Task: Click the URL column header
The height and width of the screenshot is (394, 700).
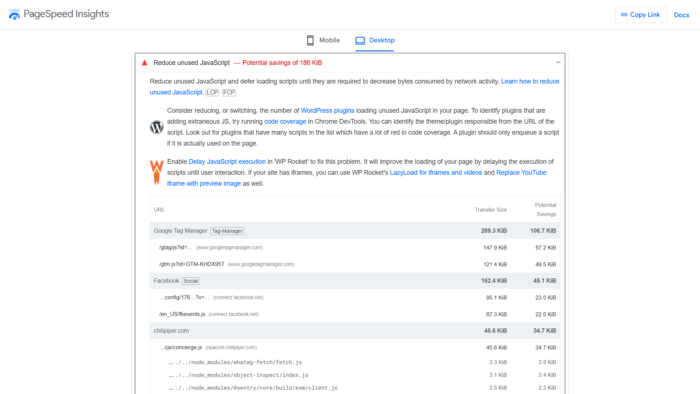Action: point(159,210)
